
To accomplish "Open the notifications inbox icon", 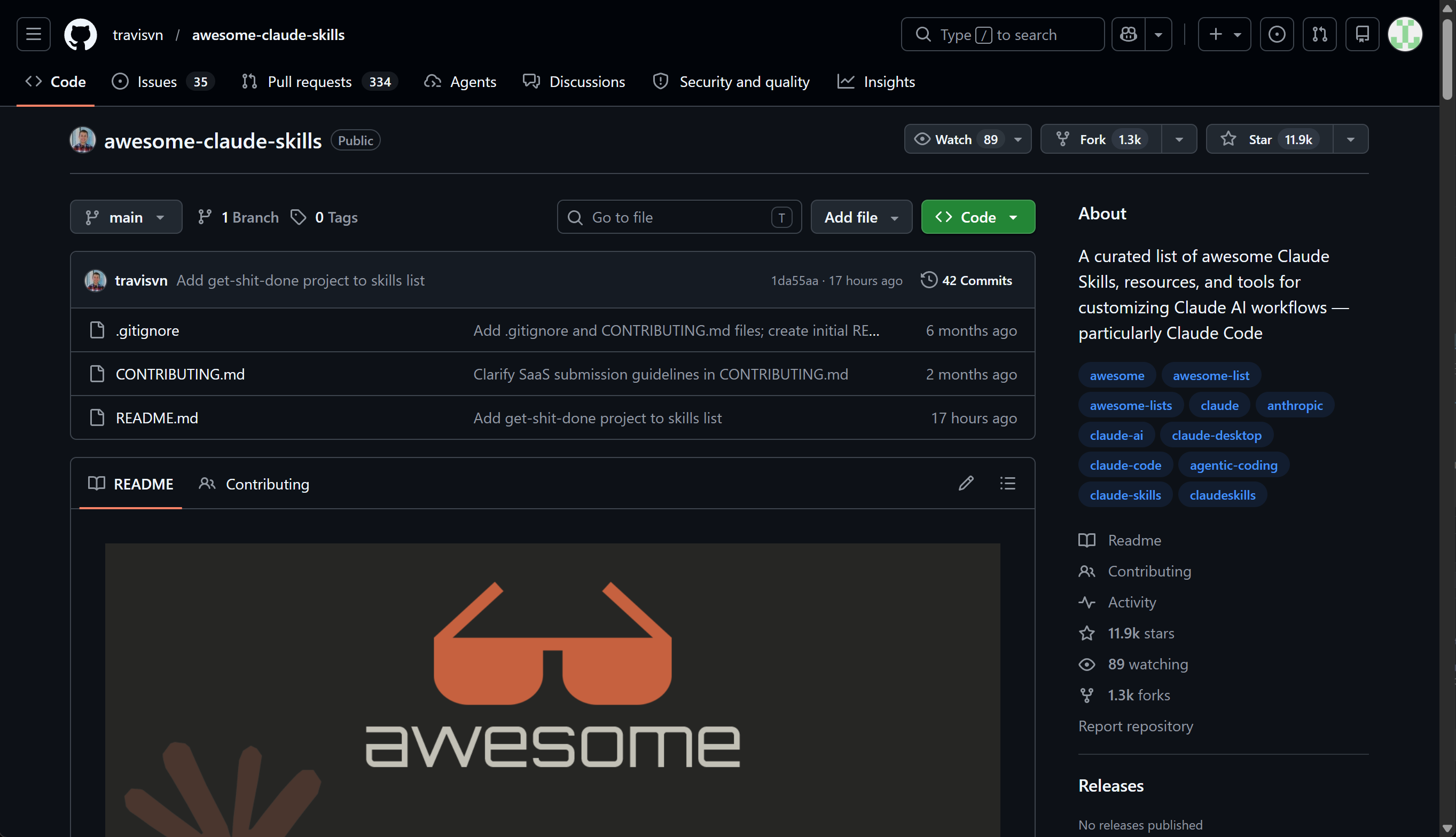I will click(x=1363, y=35).
